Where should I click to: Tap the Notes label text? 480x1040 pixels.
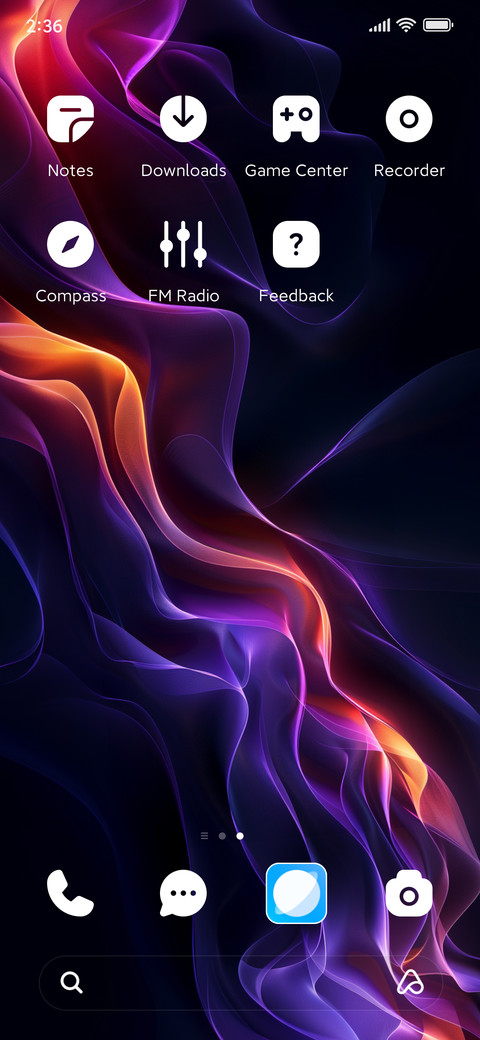click(70, 170)
